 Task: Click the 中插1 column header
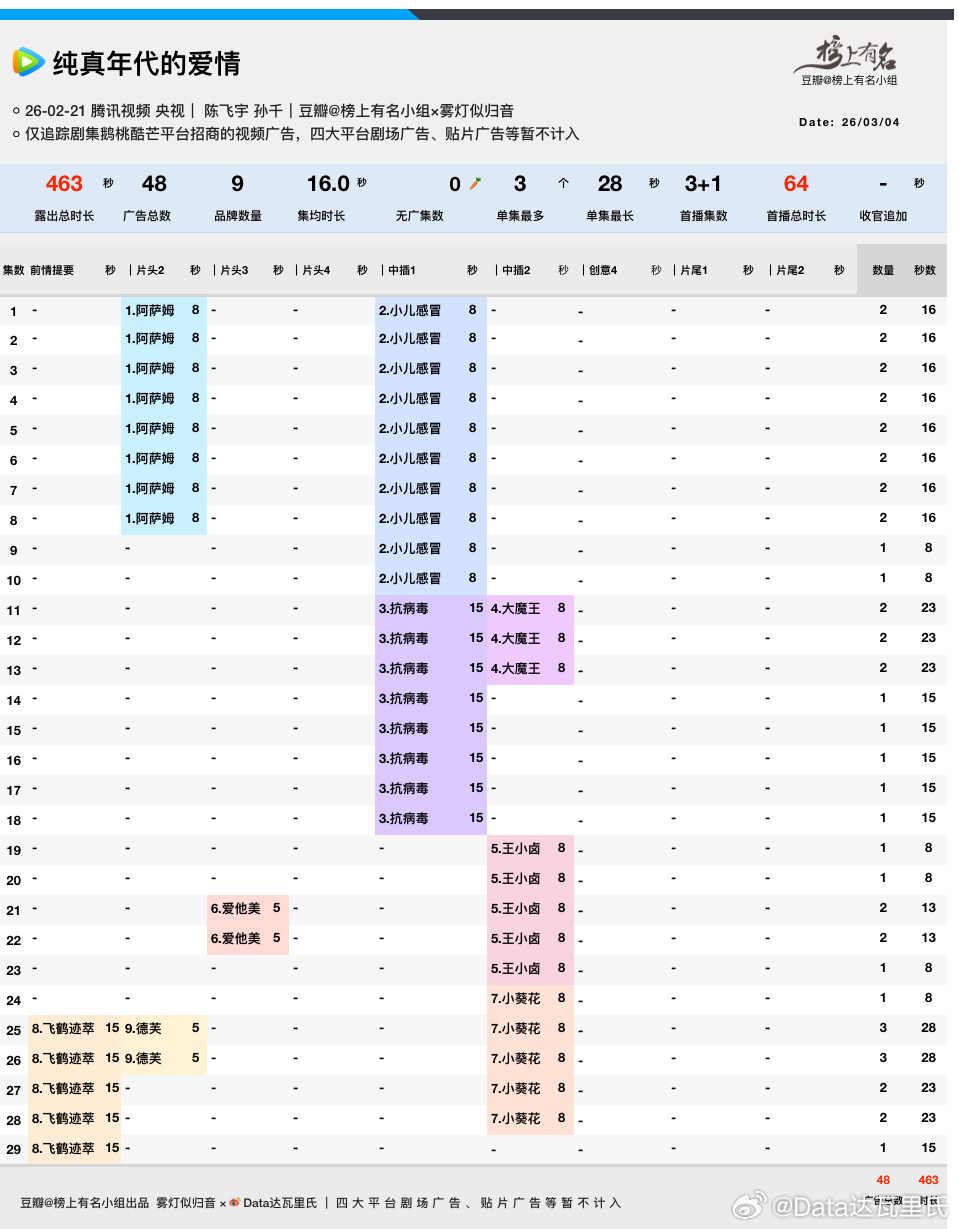(x=401, y=270)
